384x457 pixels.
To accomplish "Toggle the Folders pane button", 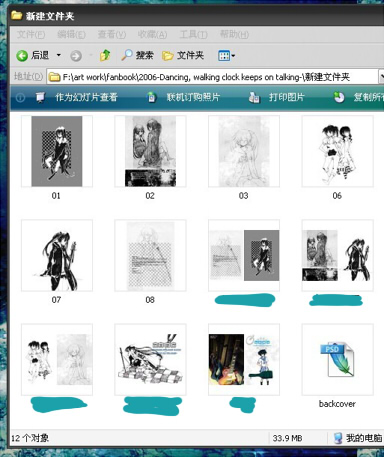I will pyautogui.click(x=183, y=55).
